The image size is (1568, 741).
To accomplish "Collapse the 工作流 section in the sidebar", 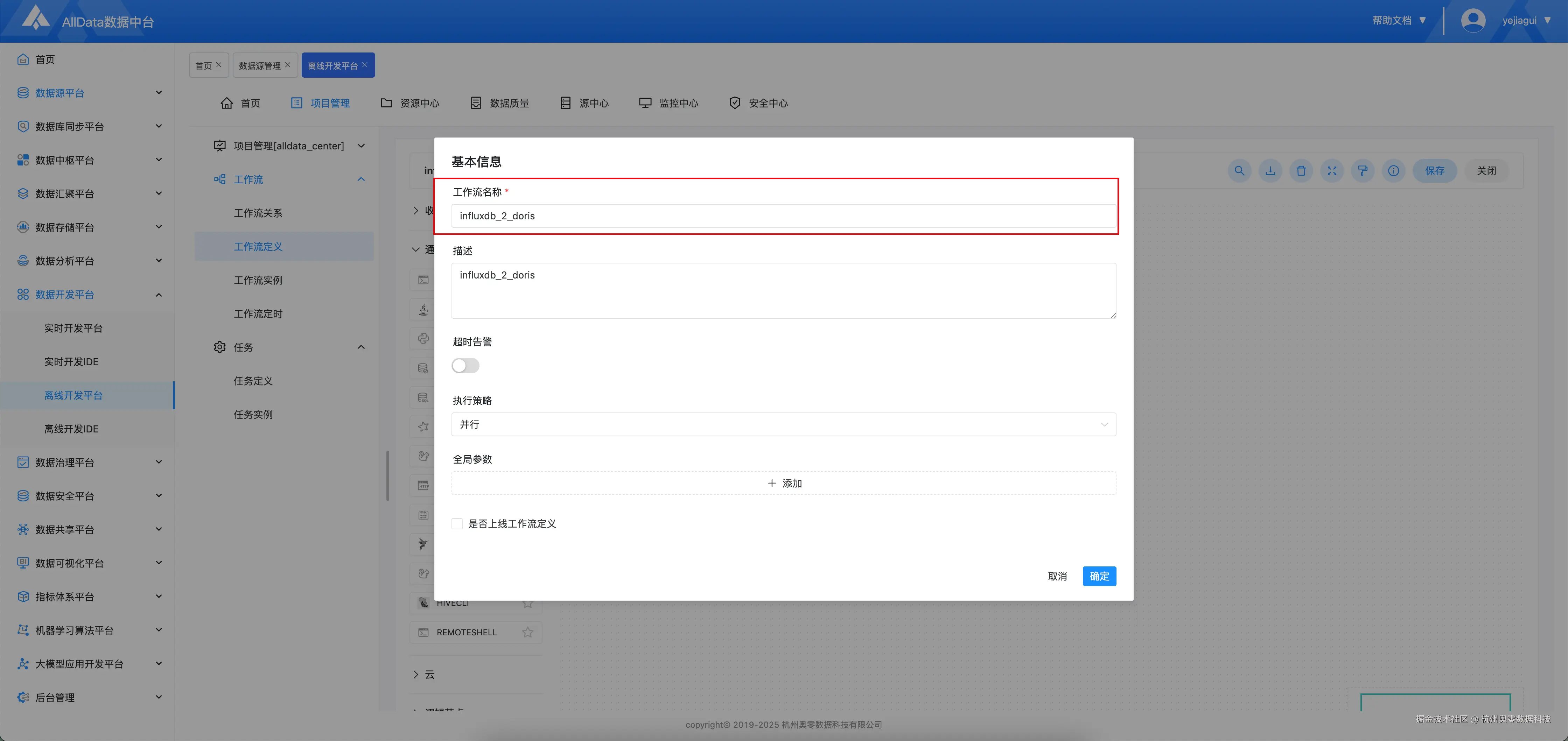I will 361,179.
